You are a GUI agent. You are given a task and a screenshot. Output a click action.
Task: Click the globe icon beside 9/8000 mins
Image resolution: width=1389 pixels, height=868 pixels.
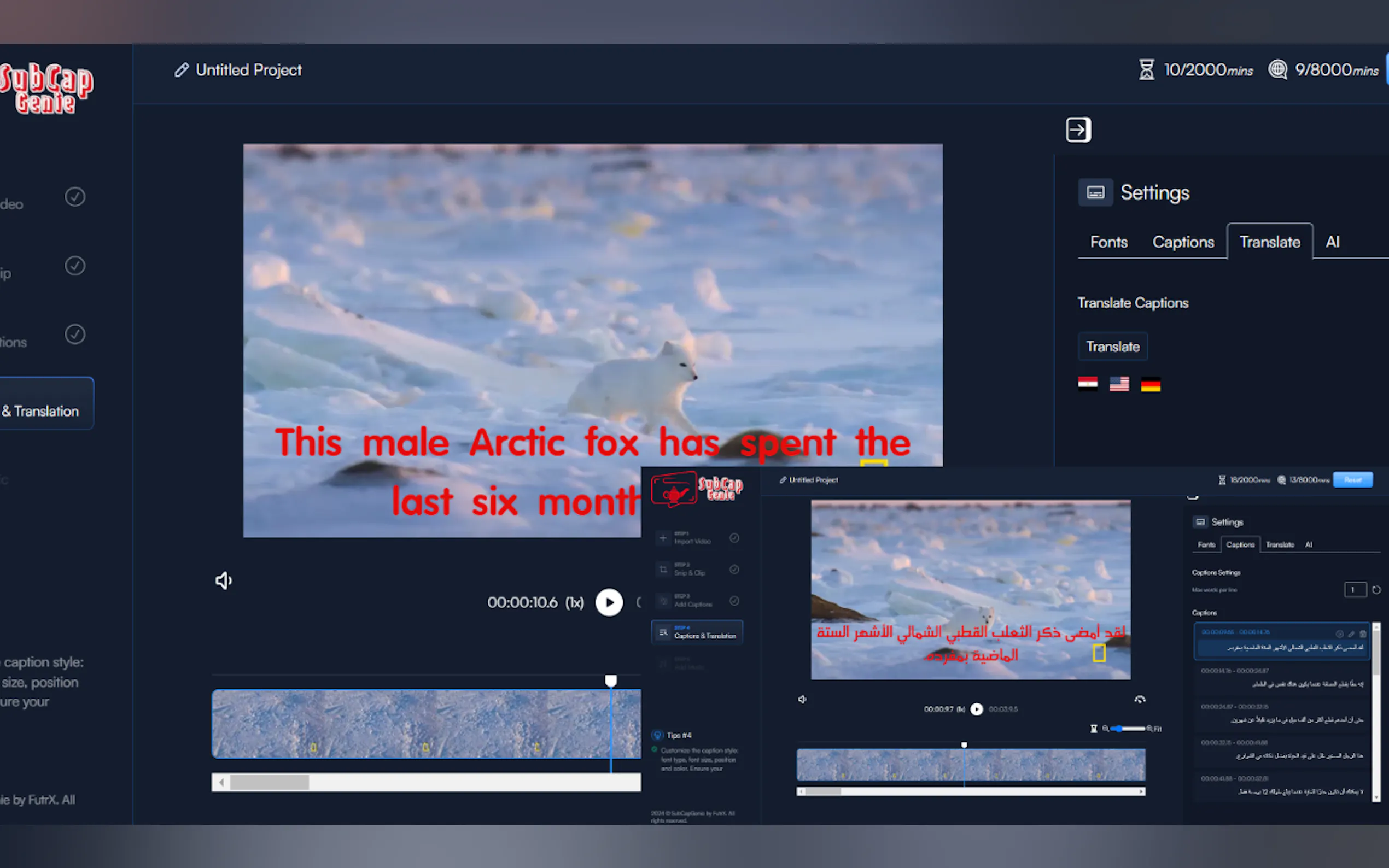pyautogui.click(x=1277, y=70)
